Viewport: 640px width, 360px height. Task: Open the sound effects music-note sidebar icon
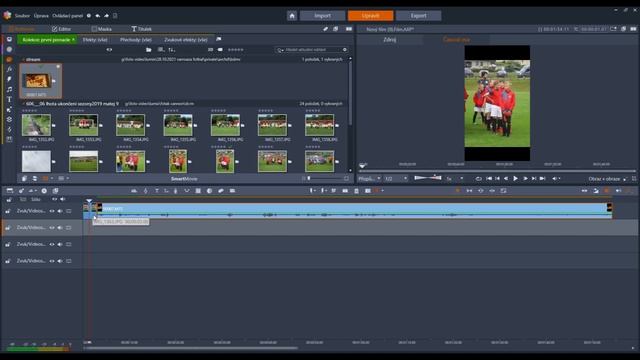click(x=9, y=89)
